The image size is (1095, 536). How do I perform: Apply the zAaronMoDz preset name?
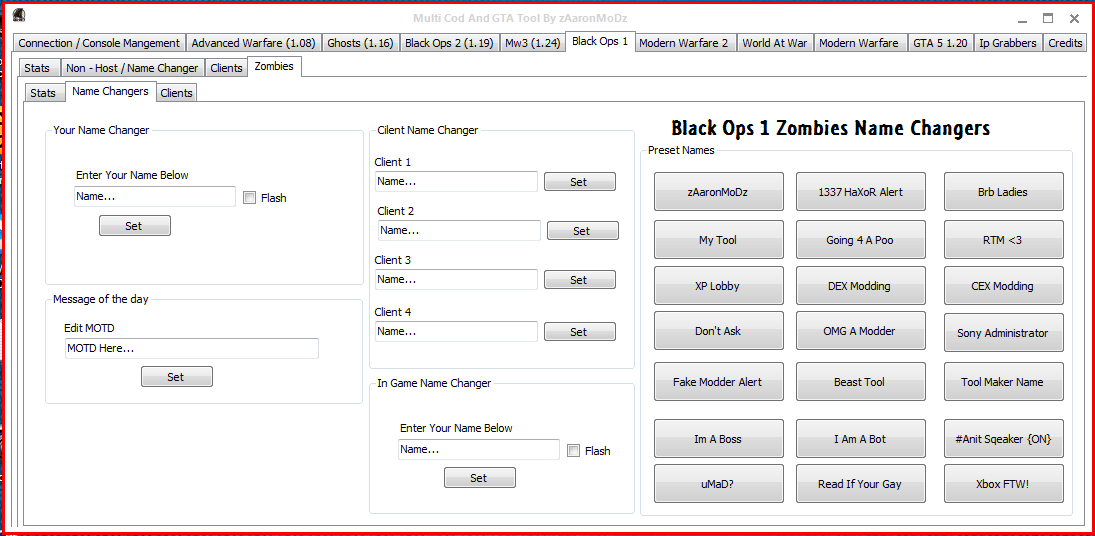(x=718, y=192)
